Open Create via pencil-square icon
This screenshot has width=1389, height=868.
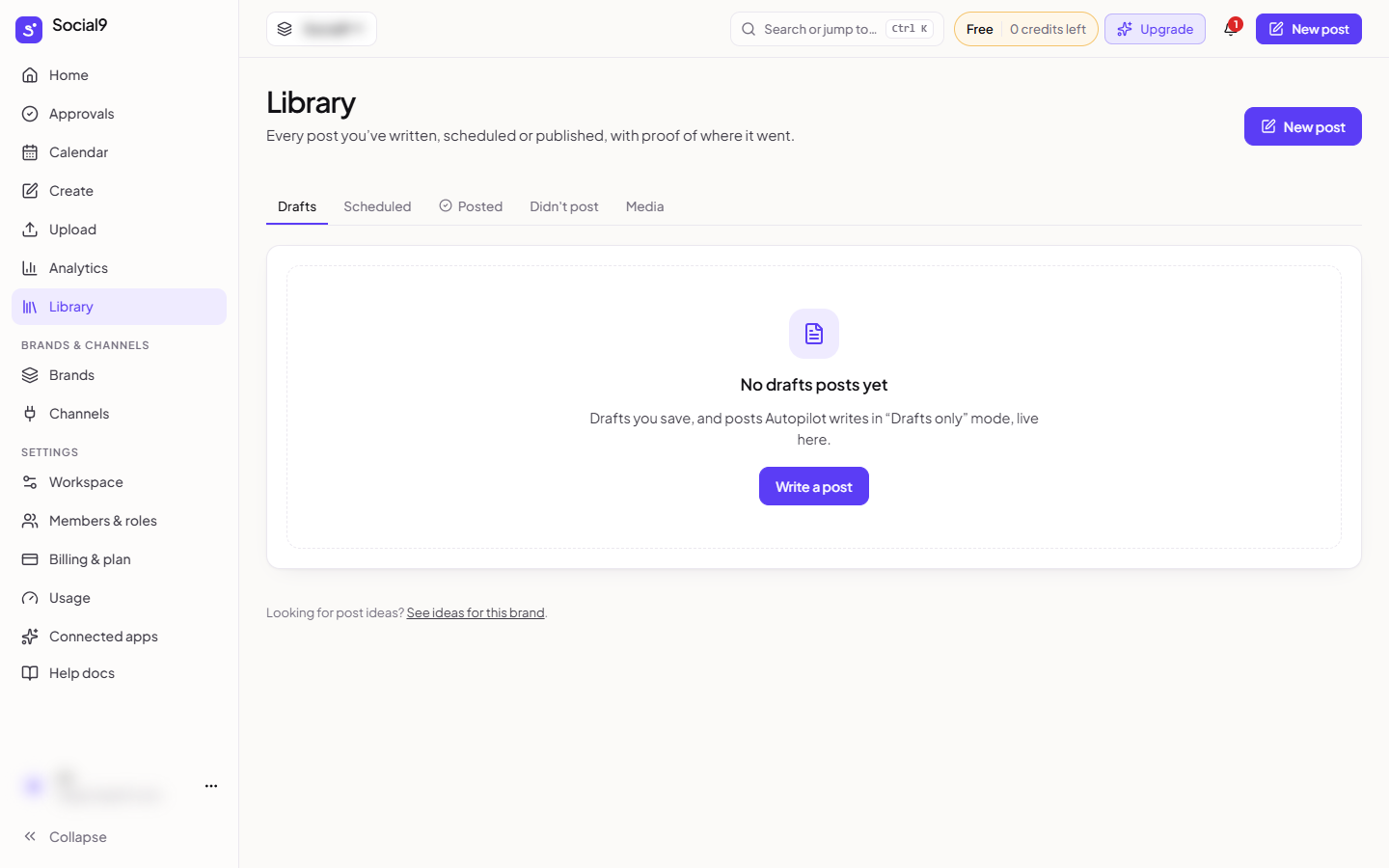pos(30,191)
